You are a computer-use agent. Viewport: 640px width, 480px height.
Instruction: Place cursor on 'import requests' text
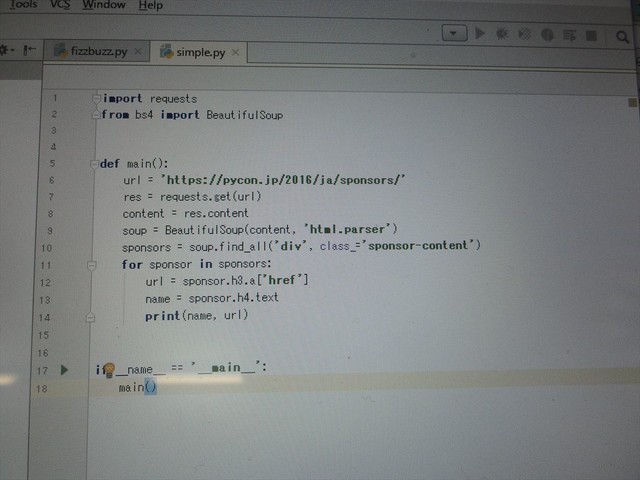tap(150, 99)
